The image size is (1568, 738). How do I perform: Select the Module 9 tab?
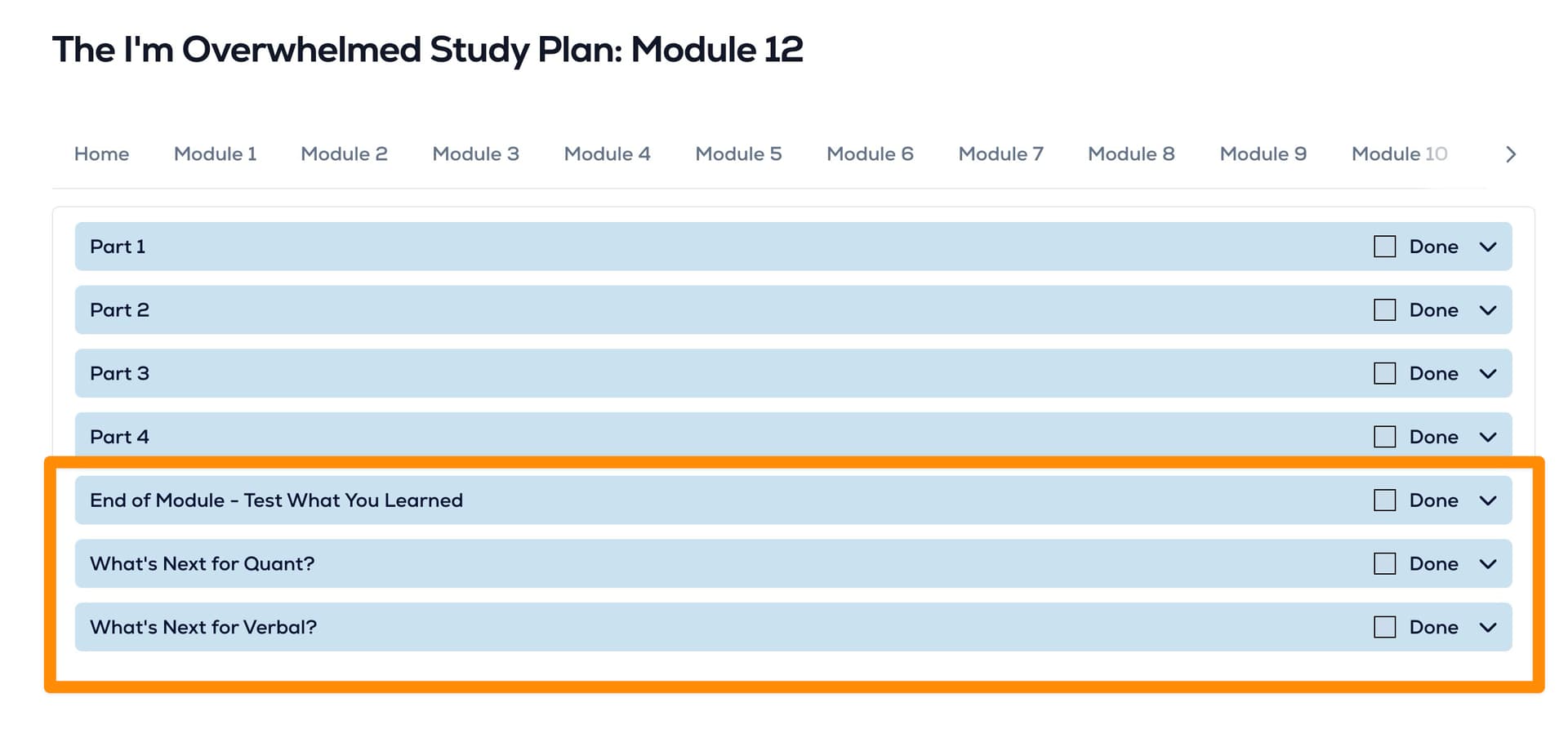click(1263, 153)
